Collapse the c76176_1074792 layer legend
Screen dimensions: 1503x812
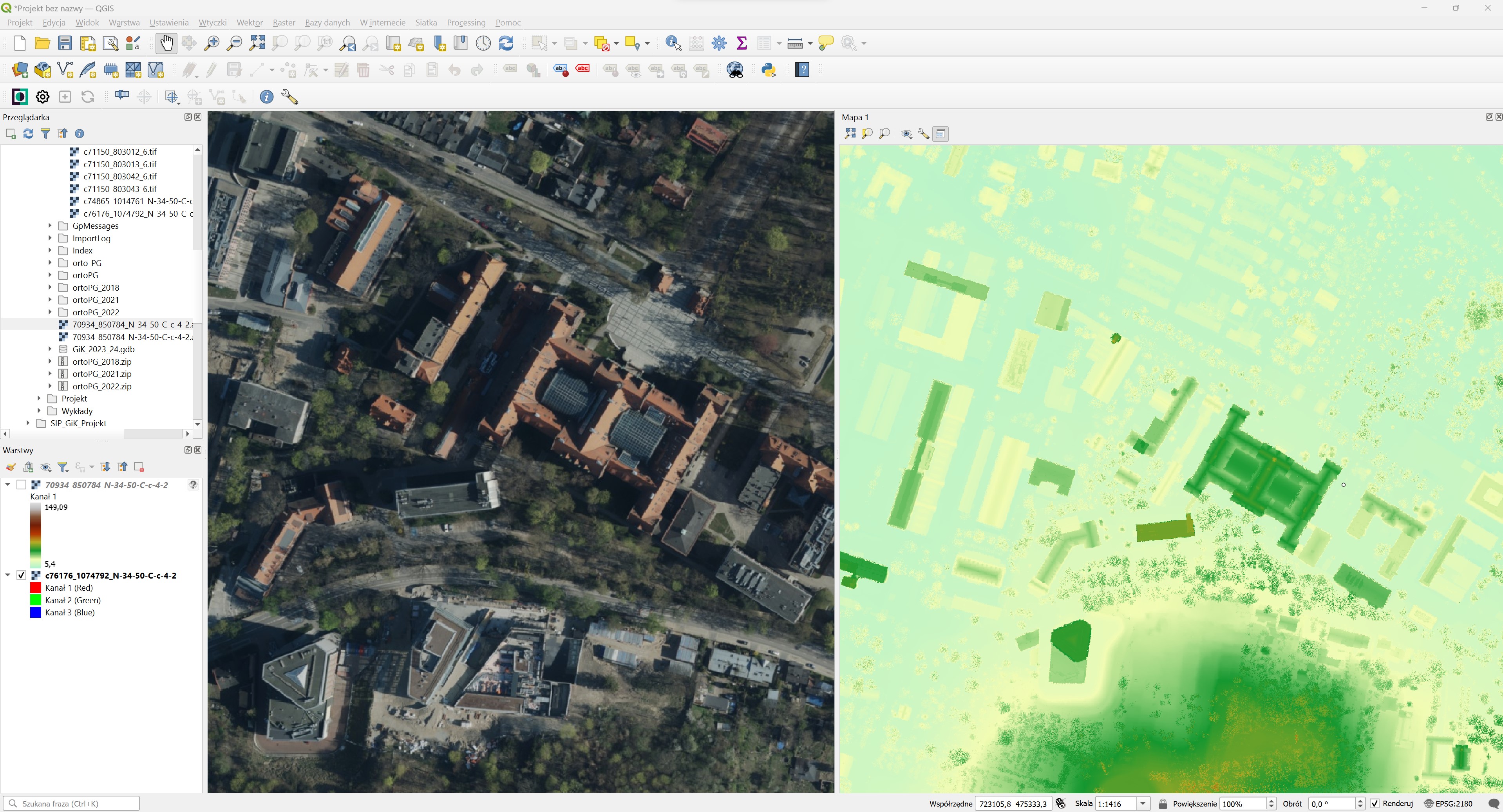point(7,575)
